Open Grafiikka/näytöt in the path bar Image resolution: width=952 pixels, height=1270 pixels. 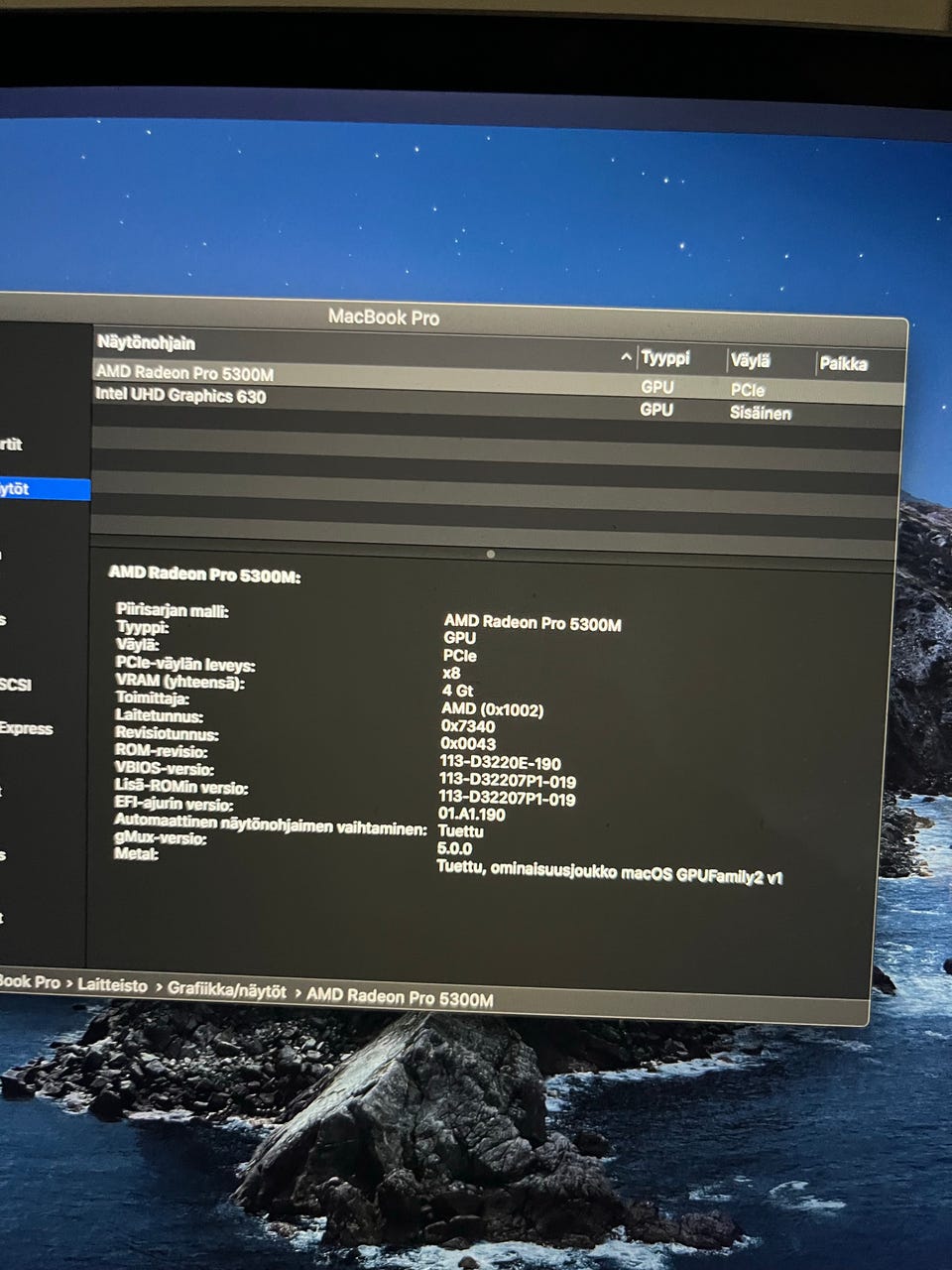[x=227, y=991]
